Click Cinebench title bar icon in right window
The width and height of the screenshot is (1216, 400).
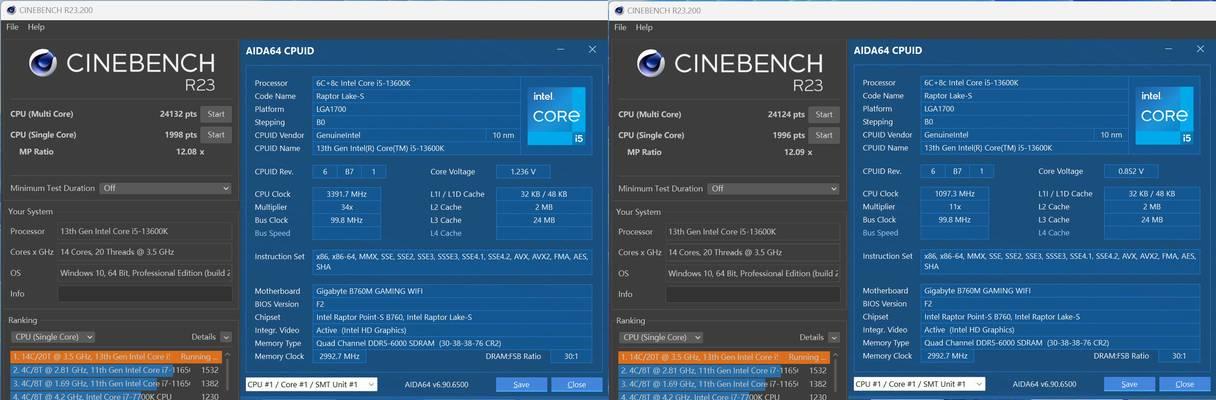pos(618,10)
